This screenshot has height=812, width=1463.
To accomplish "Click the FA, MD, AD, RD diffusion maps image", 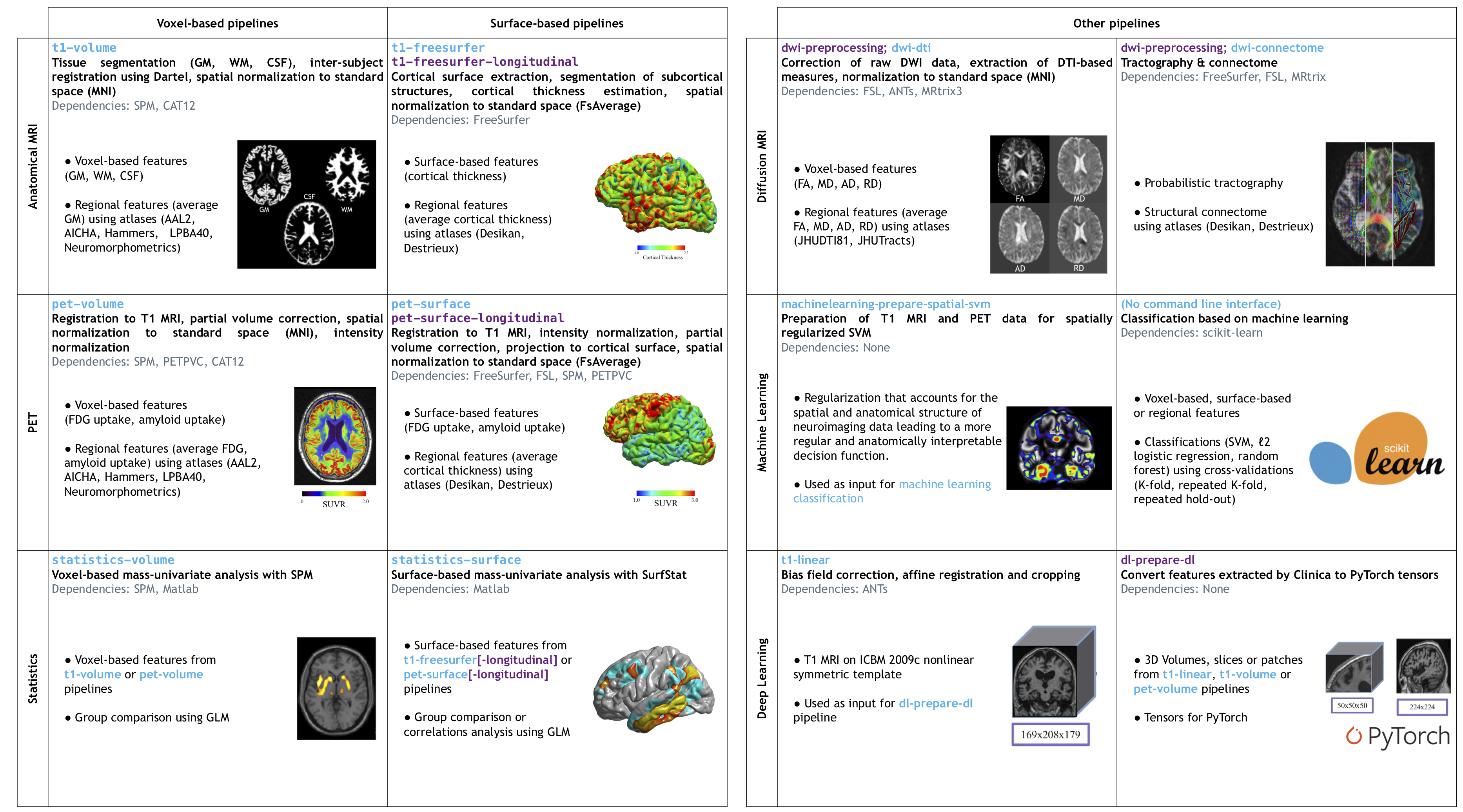I will click(1048, 204).
